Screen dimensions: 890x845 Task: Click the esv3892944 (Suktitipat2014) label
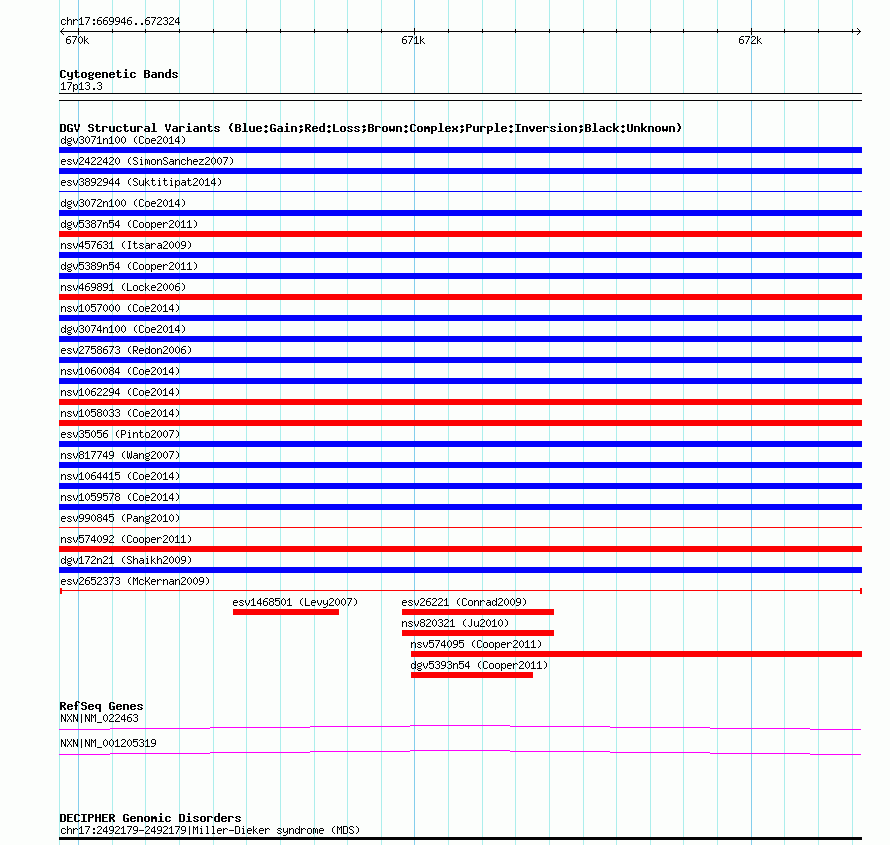[x=141, y=182]
